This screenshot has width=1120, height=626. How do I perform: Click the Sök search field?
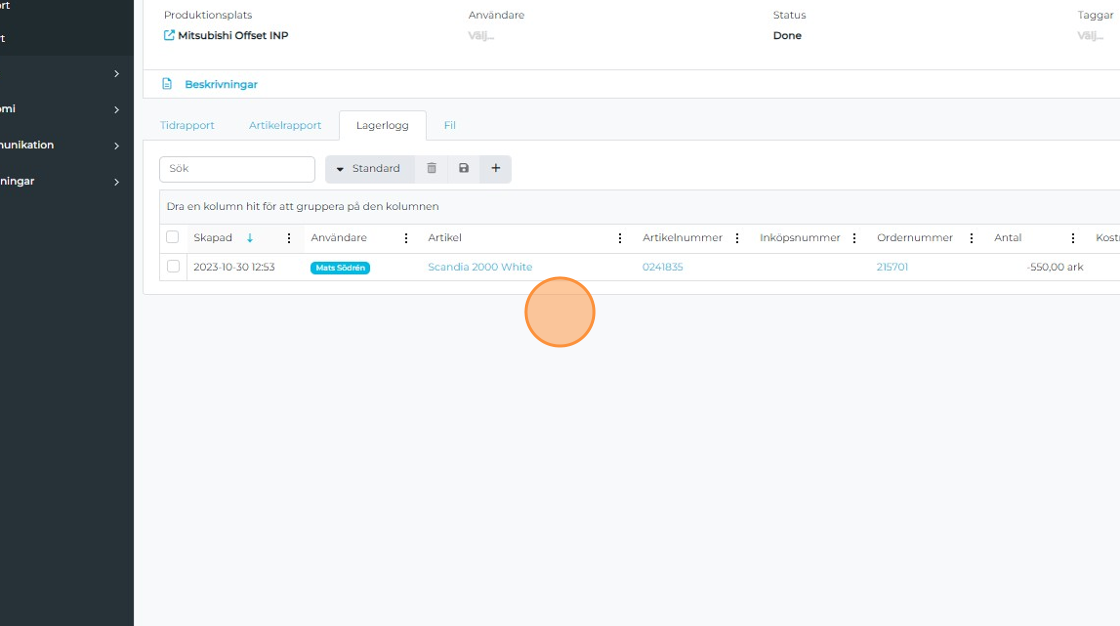point(237,169)
